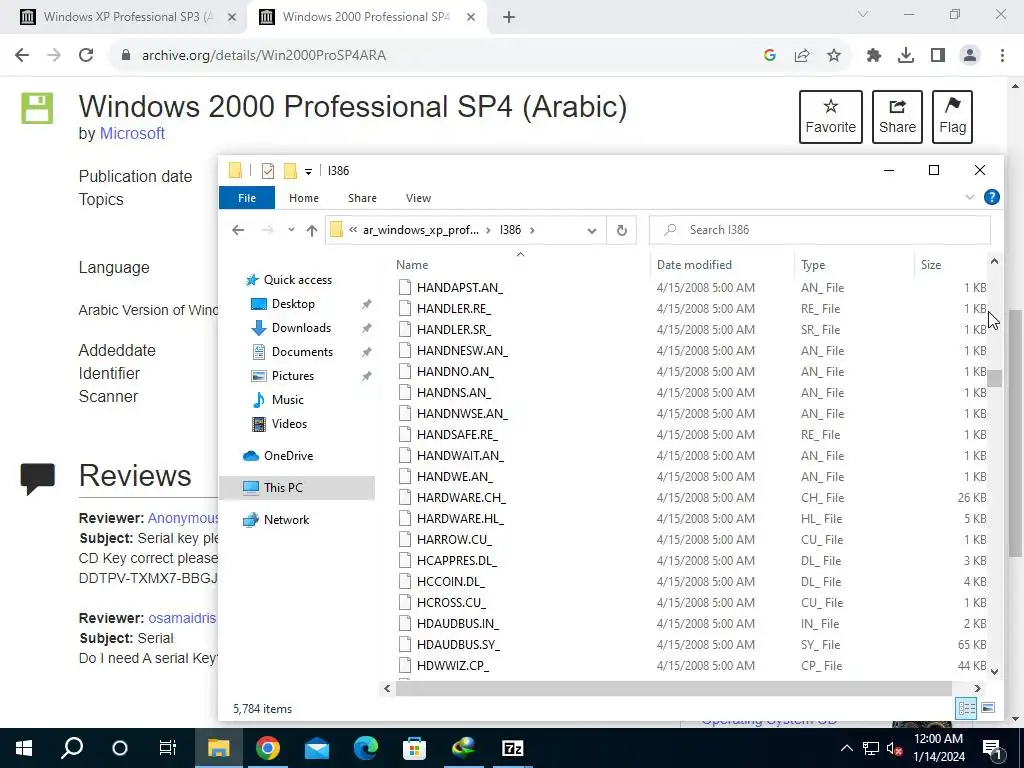Image resolution: width=1024 pixels, height=768 pixels.
Task: Go up one folder level in Explorer
Action: [312, 230]
